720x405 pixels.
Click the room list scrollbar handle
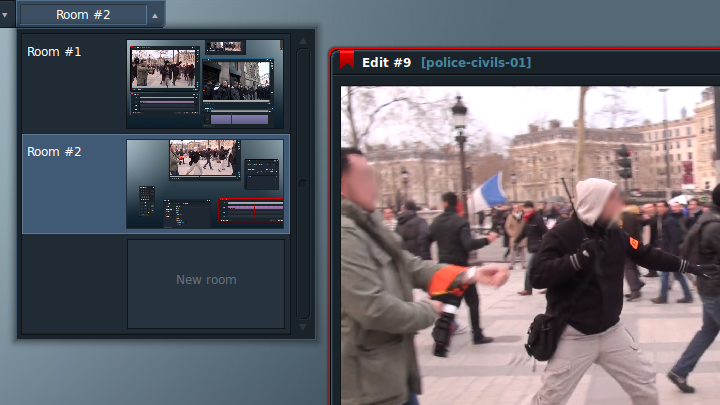(303, 183)
